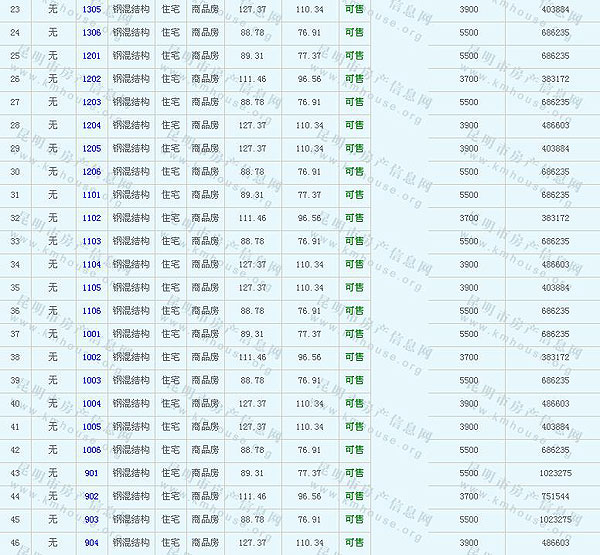Open room 1101 listing
The image size is (600, 555).
point(91,195)
